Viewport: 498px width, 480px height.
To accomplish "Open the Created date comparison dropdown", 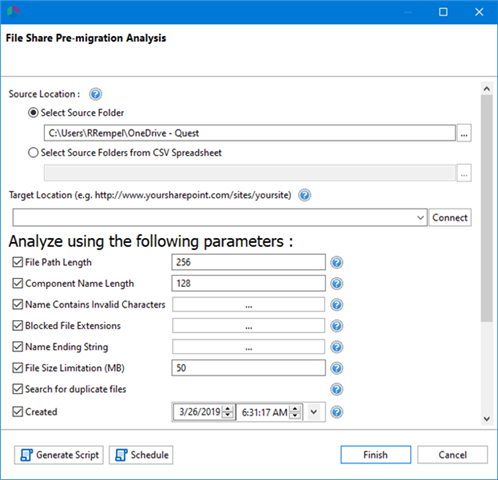I will click(314, 412).
